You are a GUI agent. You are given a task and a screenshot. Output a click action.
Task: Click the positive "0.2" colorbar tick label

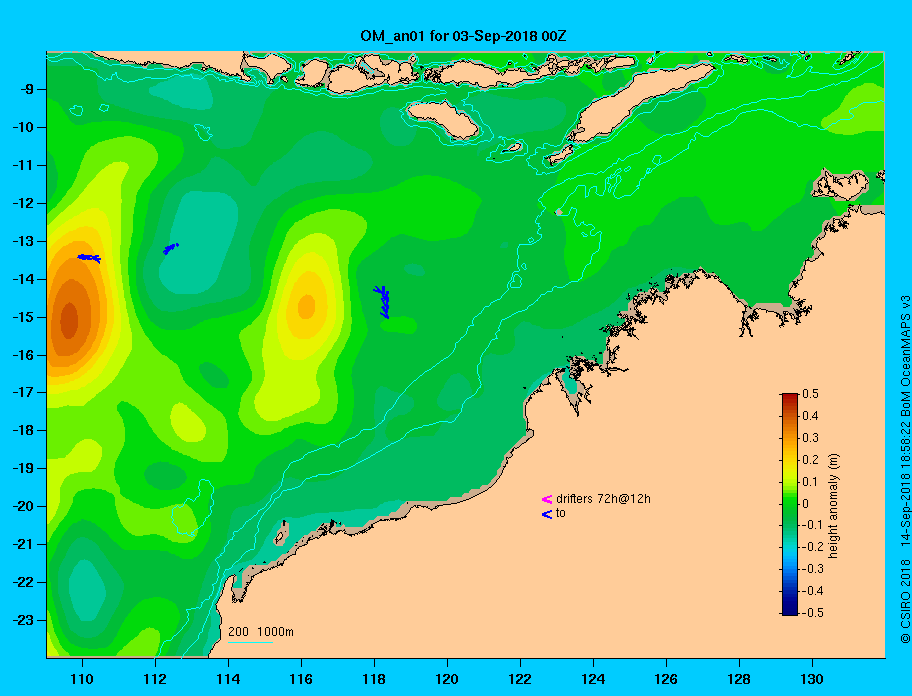[810, 460]
